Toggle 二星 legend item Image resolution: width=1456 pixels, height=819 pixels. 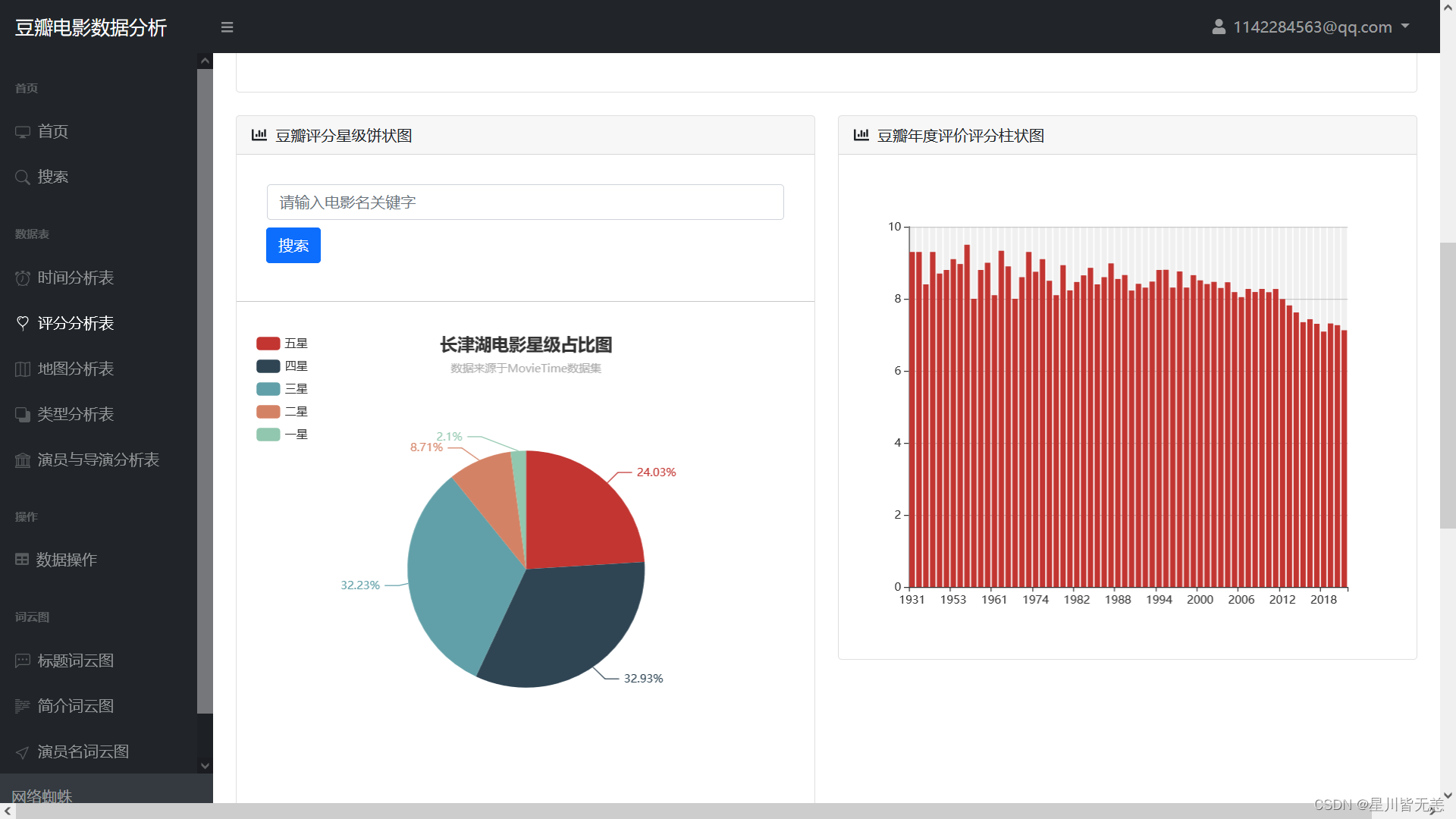(x=282, y=412)
